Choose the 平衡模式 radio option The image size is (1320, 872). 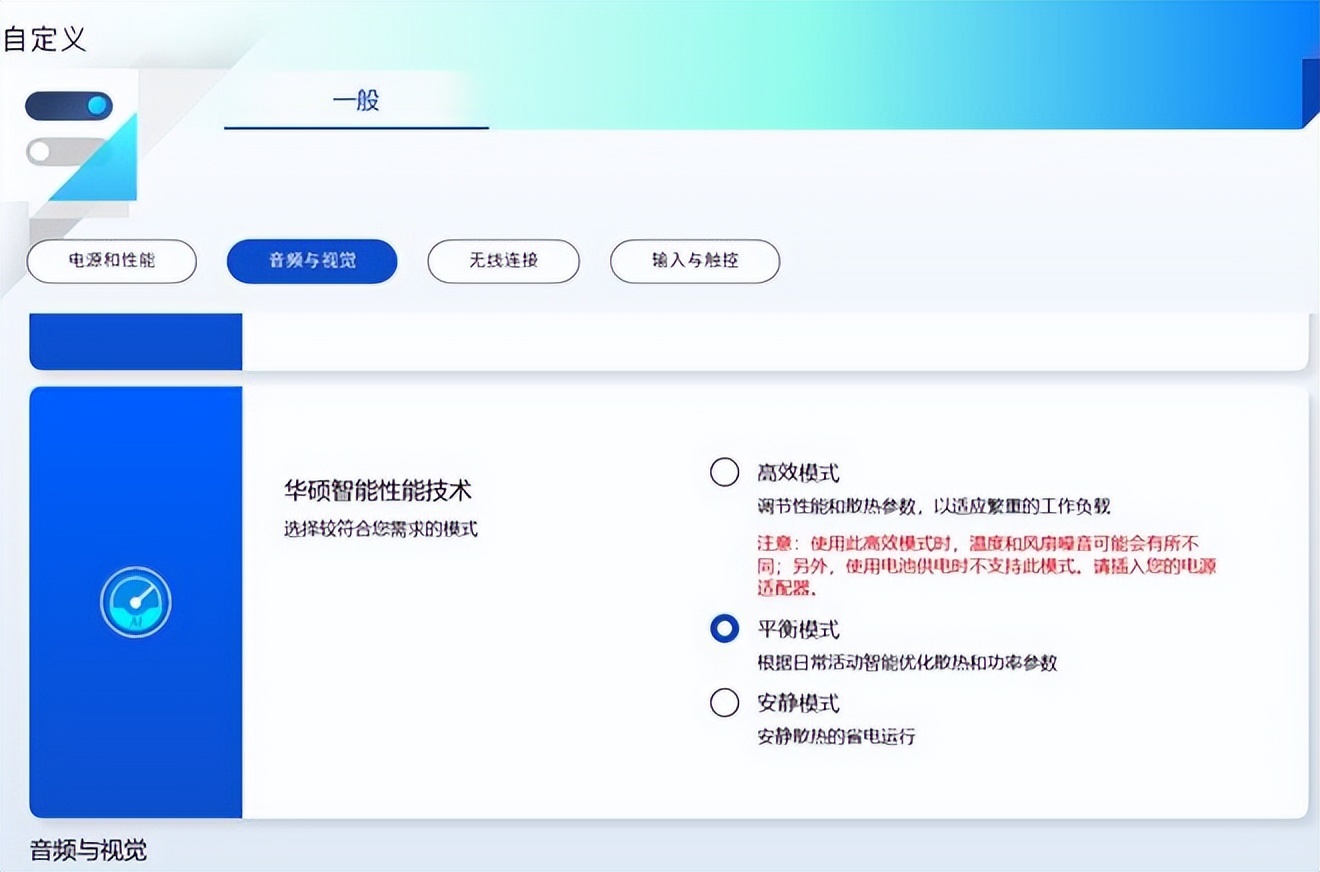724,629
